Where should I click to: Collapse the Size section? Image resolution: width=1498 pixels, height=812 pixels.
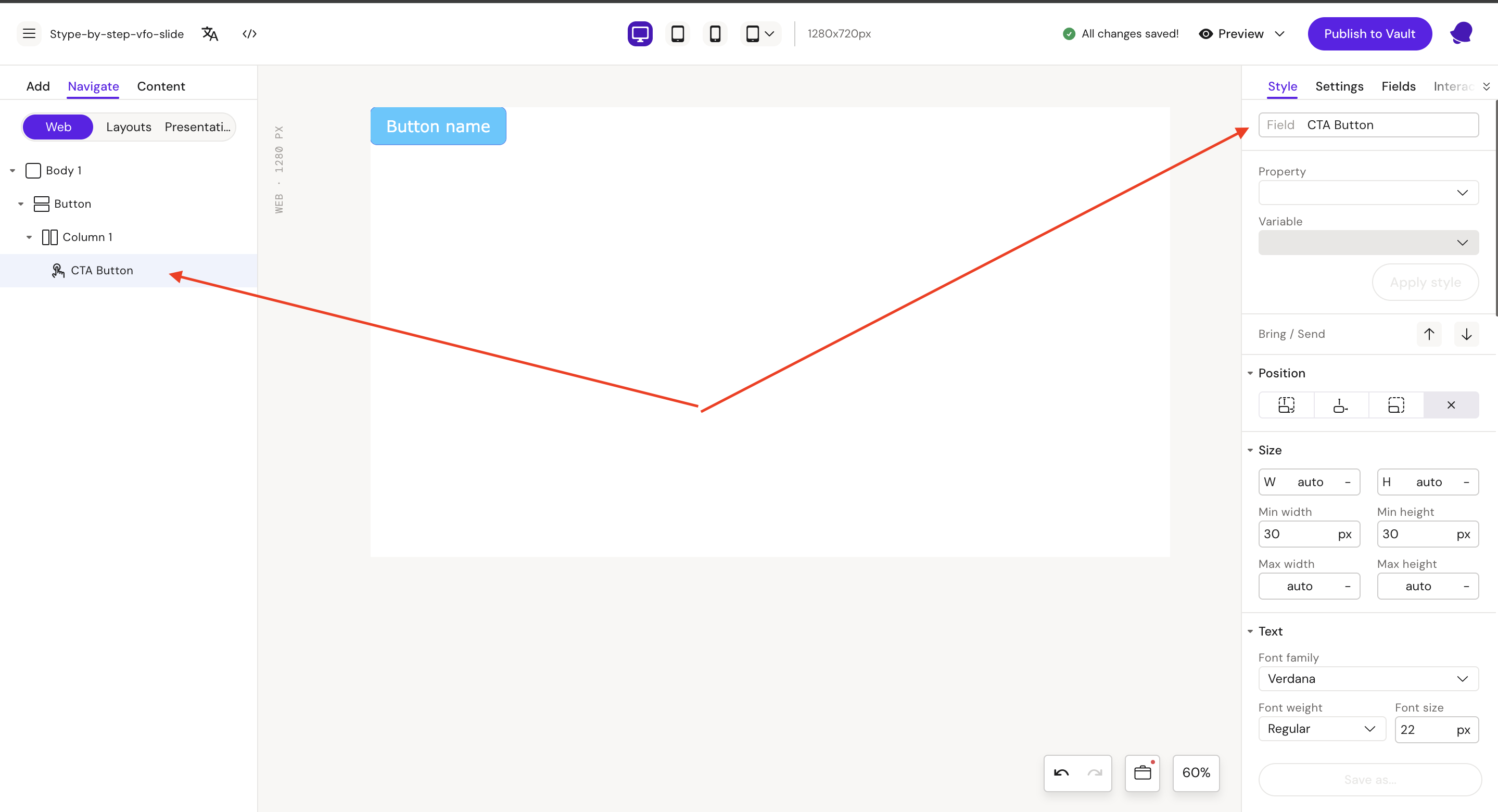point(1250,450)
